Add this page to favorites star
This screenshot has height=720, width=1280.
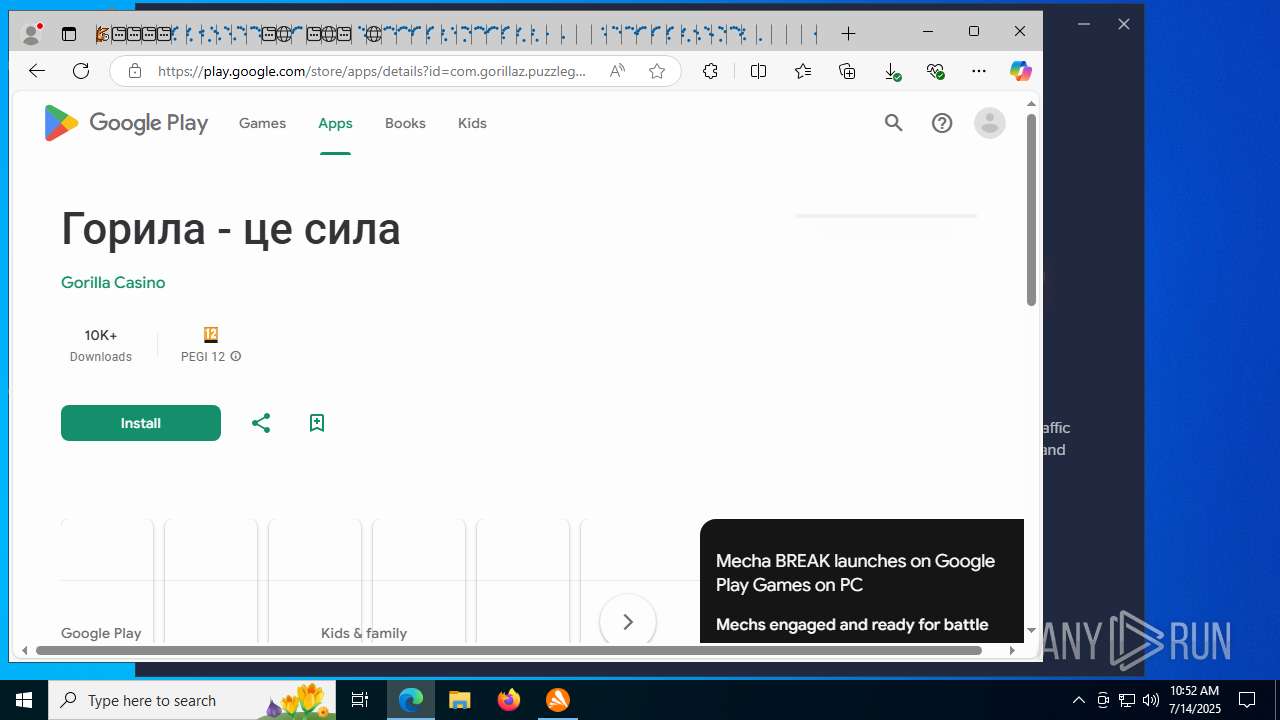[x=657, y=71]
